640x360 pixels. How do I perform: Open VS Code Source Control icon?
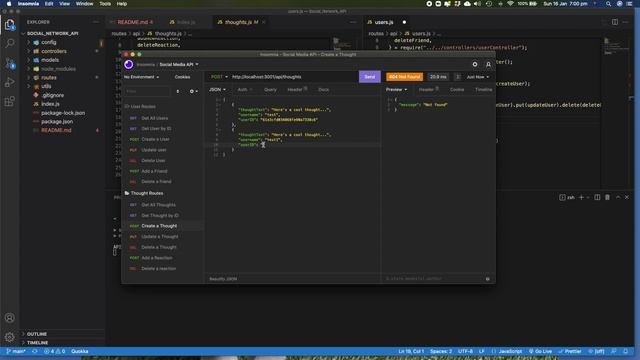(10, 63)
